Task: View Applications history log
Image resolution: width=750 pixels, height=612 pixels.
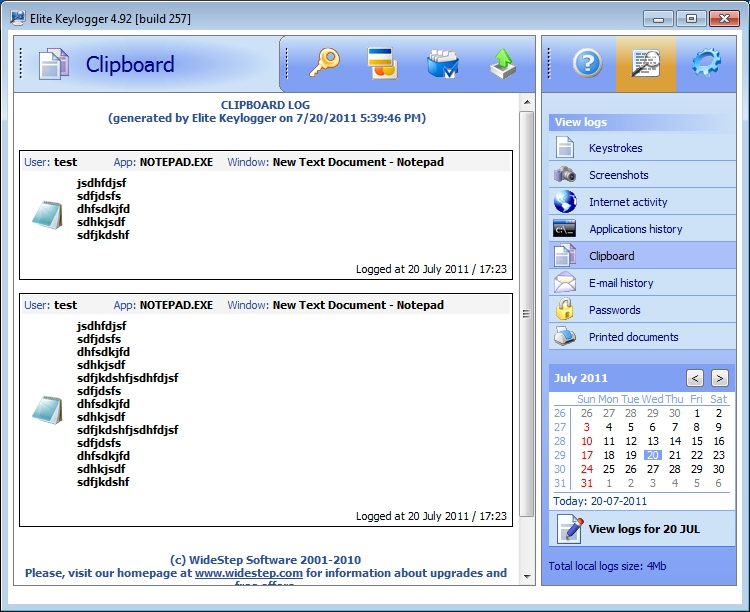Action: click(x=635, y=229)
